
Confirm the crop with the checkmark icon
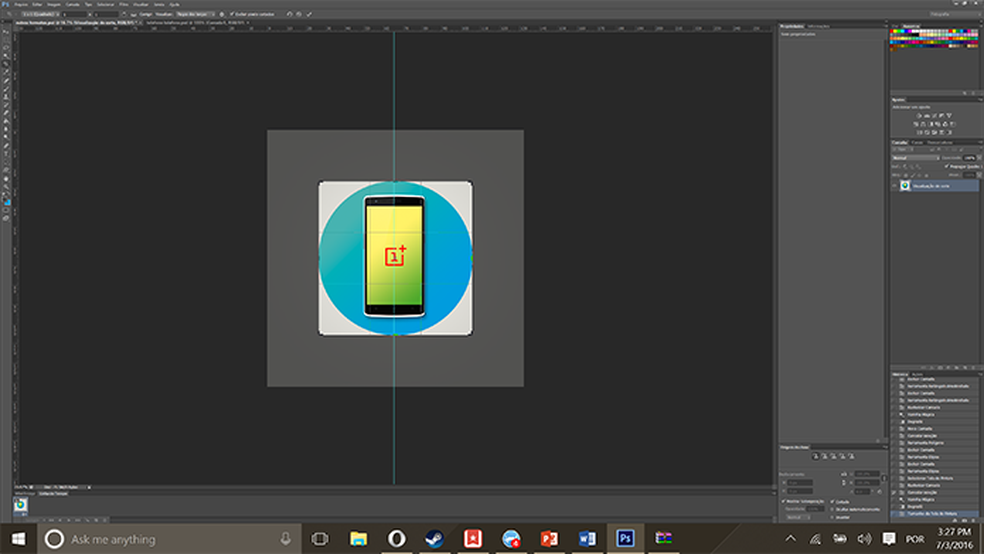click(x=309, y=15)
